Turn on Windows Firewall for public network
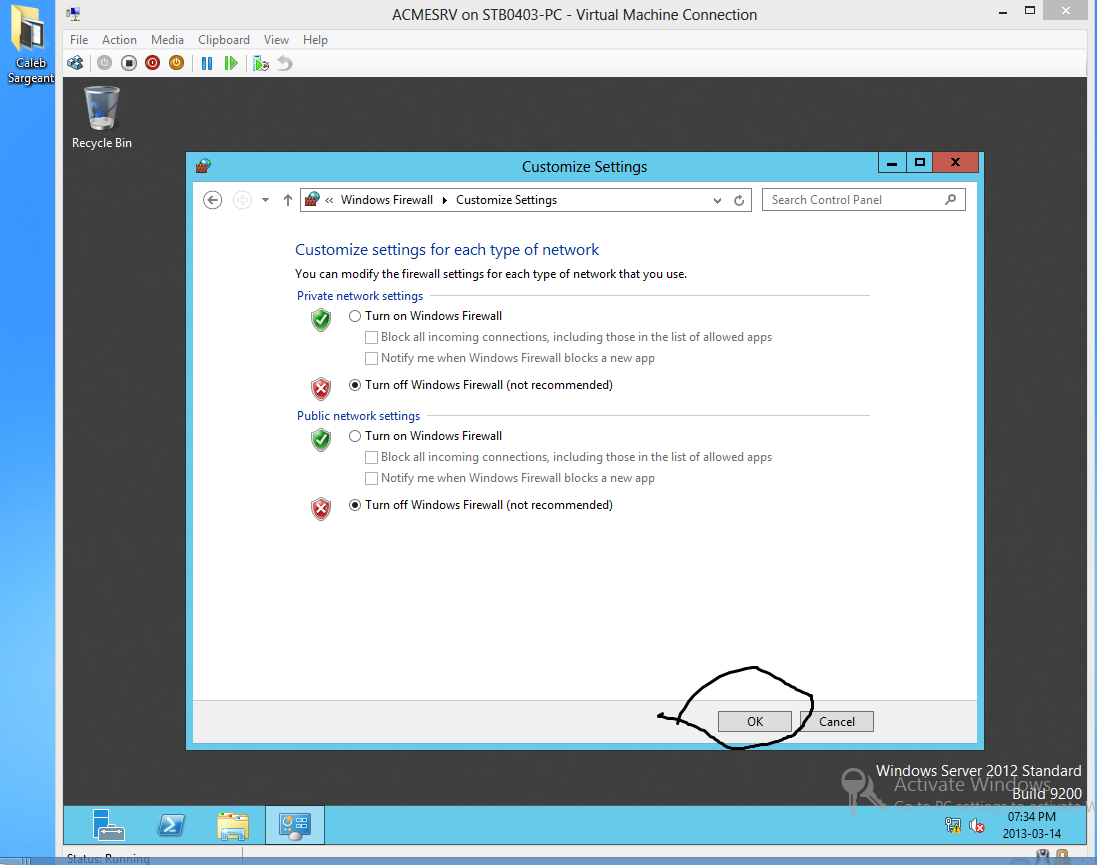This screenshot has width=1097, height=865. pos(355,436)
